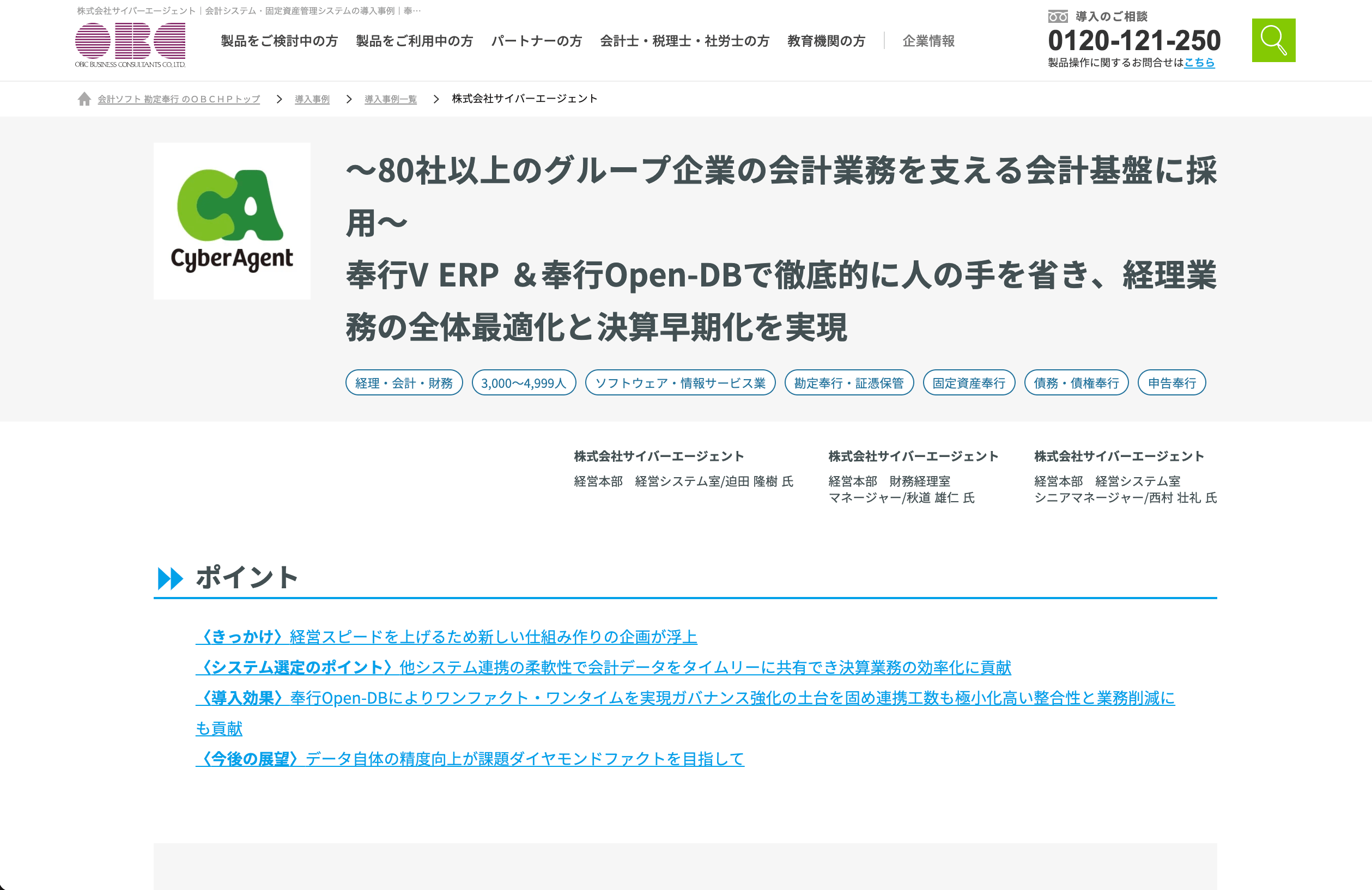
Task: Click the 導入事例 breadcrumb link
Action: [312, 99]
